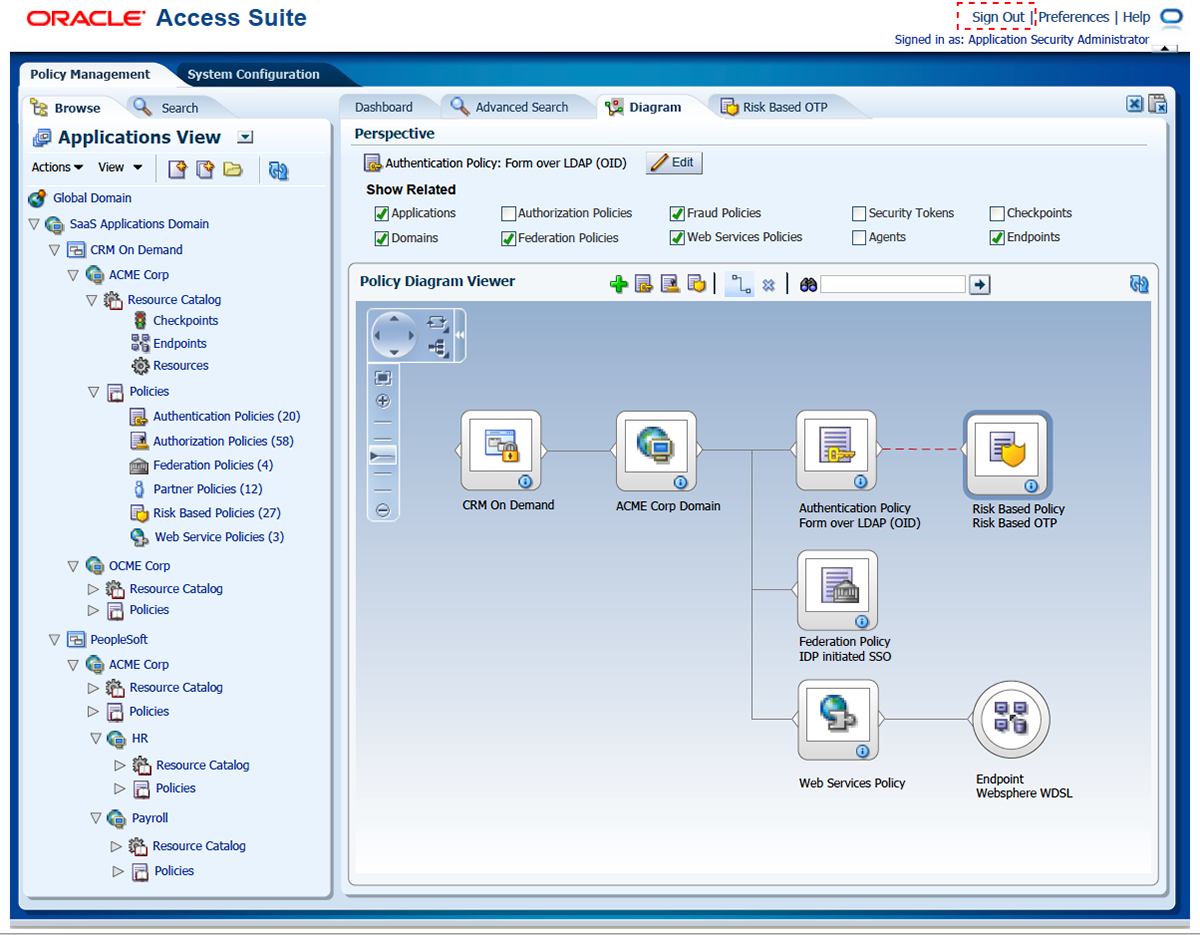Image resolution: width=1200 pixels, height=935 pixels.
Task: Click the authorization policy toolbar icon
Action: point(670,285)
